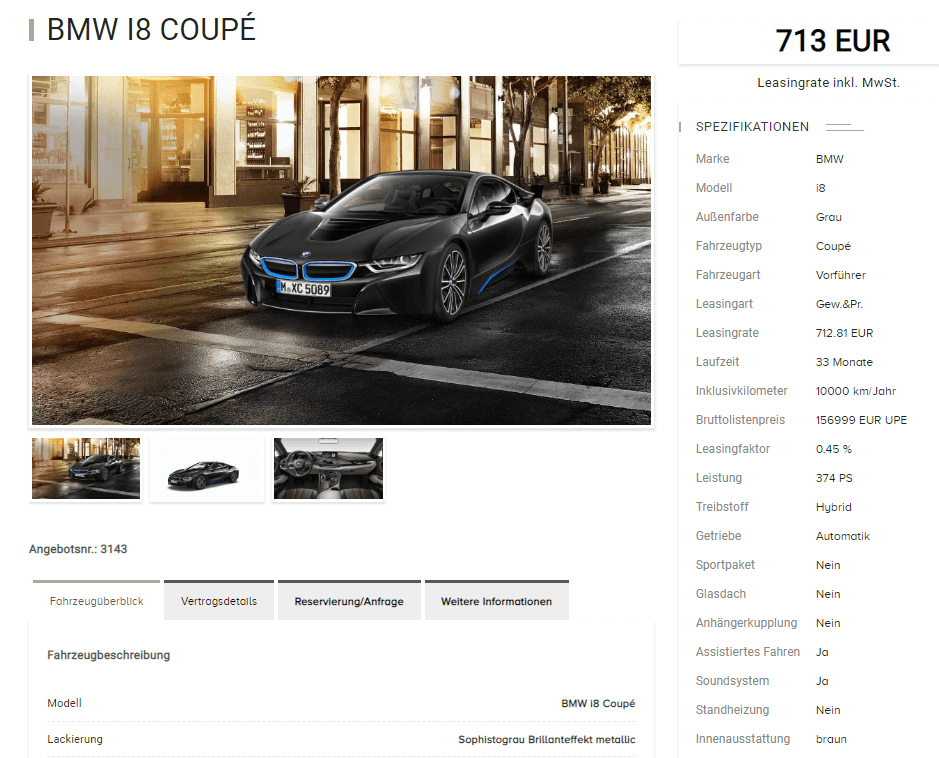Click the Soundsystem label
This screenshot has width=939, height=758.
[x=732, y=681]
